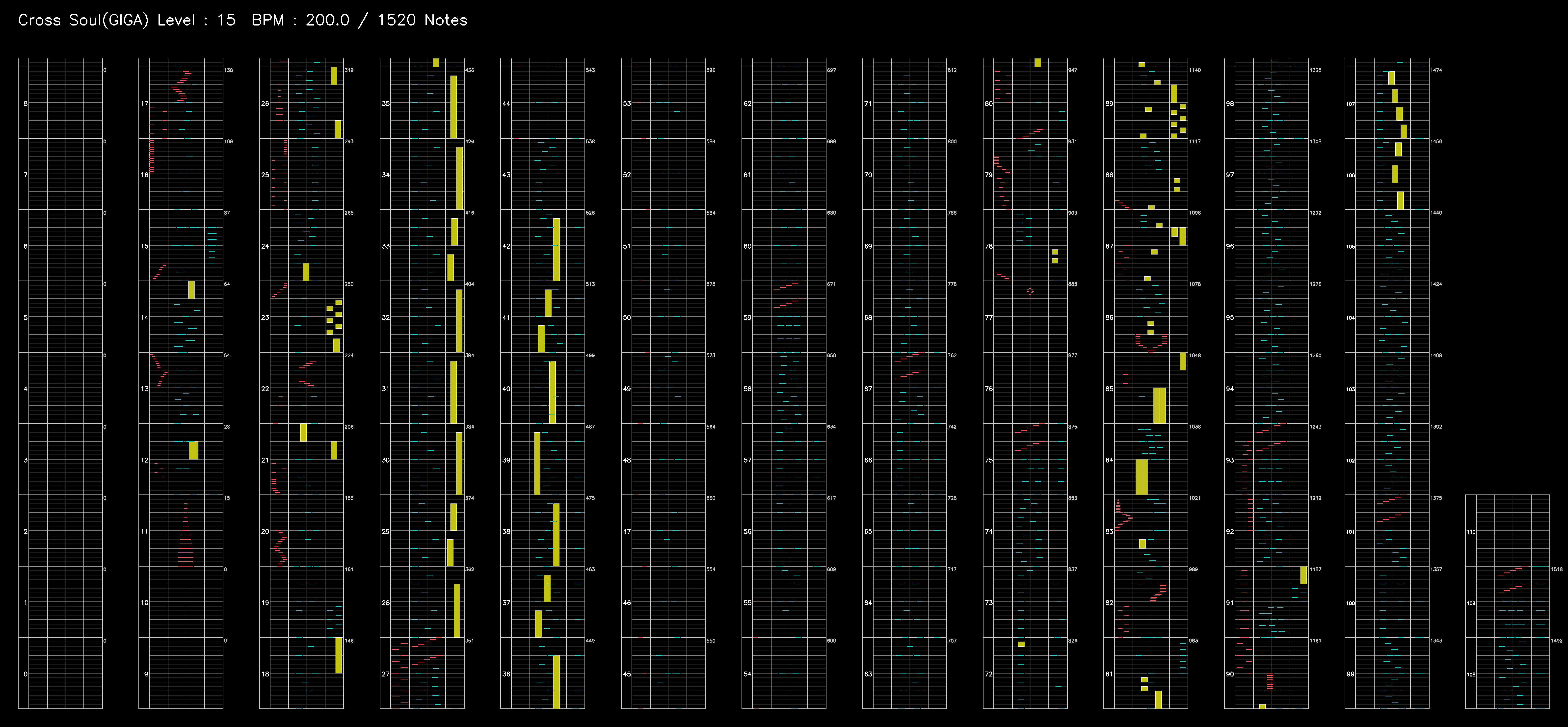This screenshot has height=727, width=1568.
Task: Select measure number 53 label
Action: coord(626,104)
